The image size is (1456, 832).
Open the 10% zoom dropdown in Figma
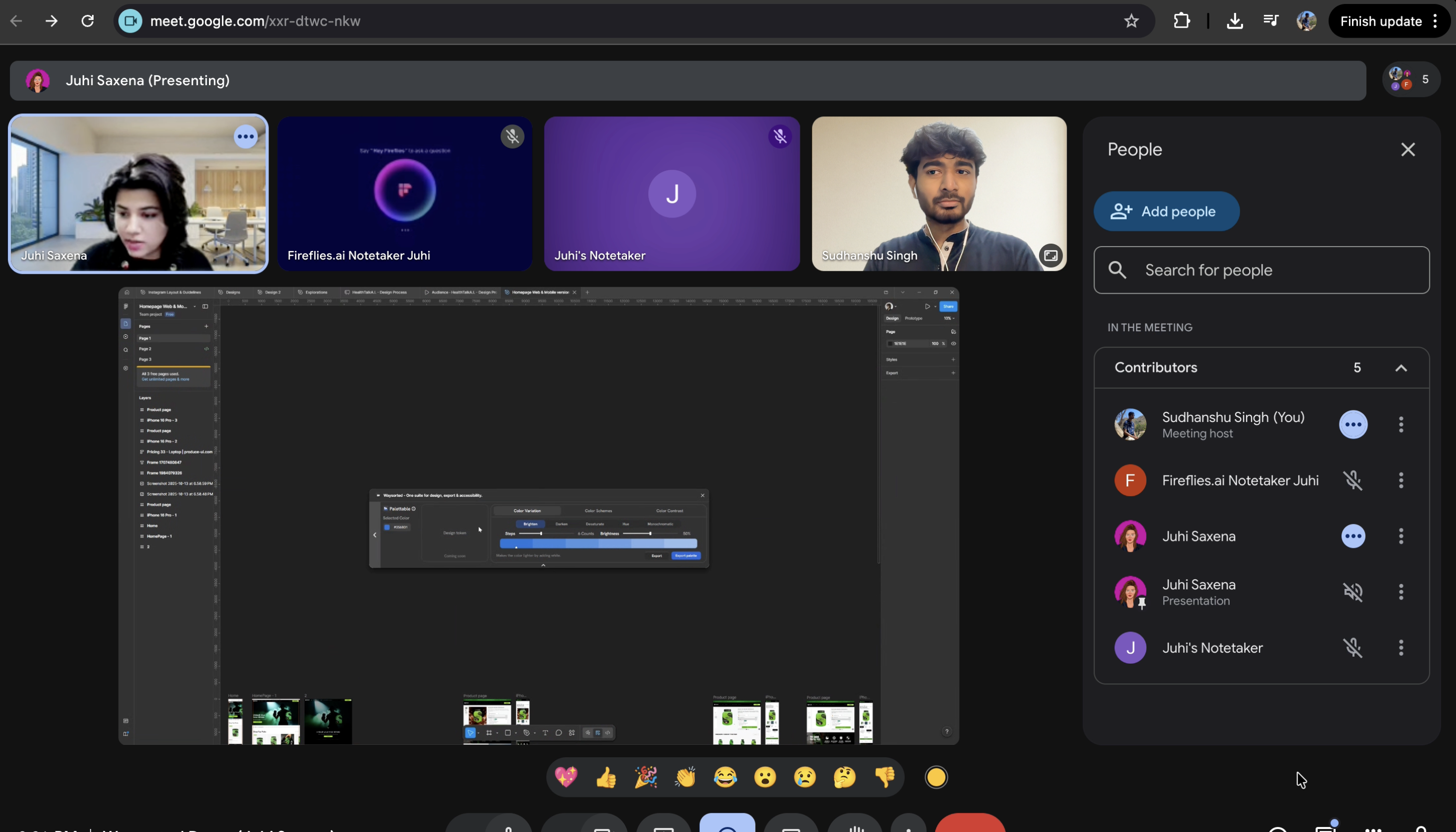[949, 318]
